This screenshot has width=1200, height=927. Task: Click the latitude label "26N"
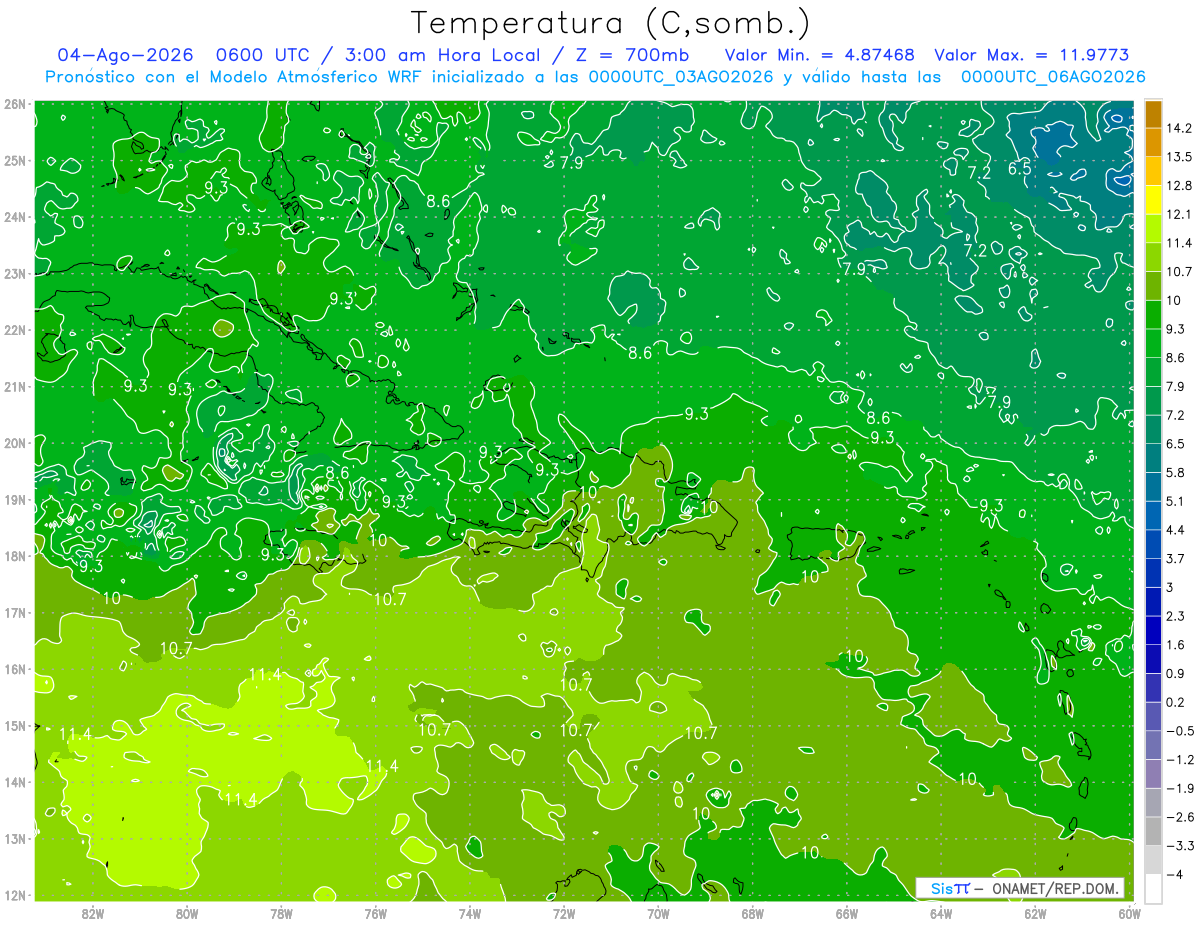coord(15,104)
